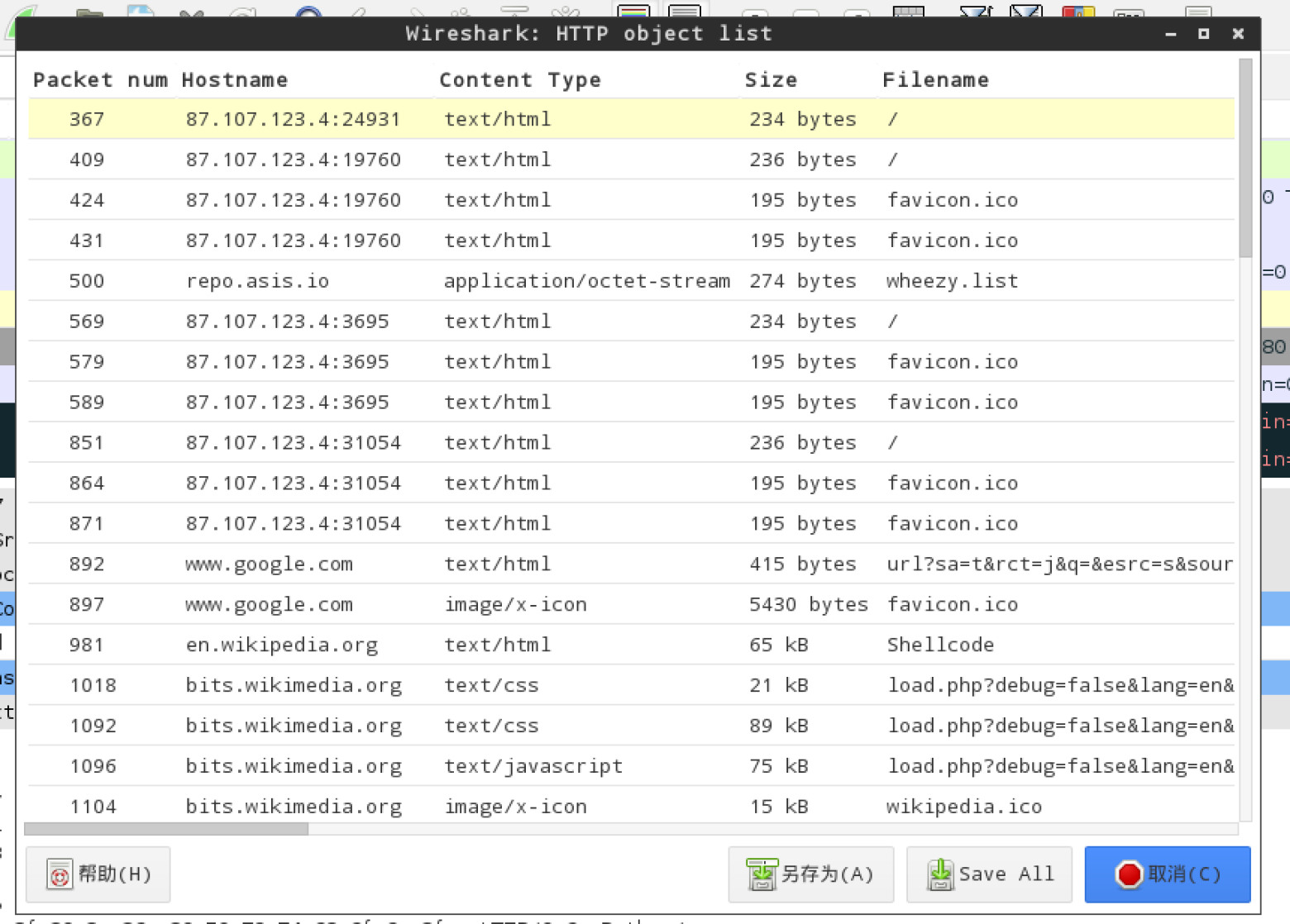This screenshot has width=1290, height=924.
Task: Click the Size column header
Action: point(771,79)
